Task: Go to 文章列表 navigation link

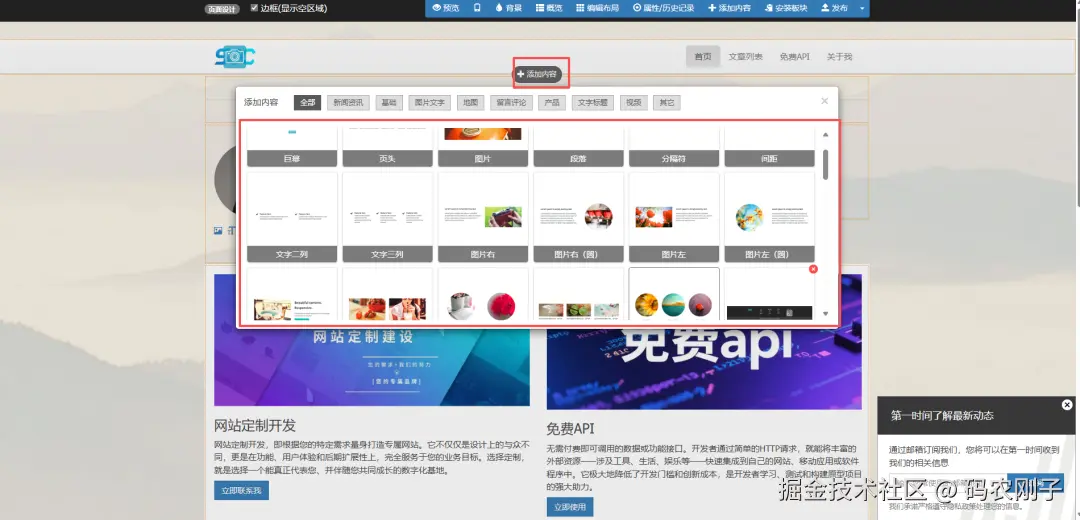Action: click(x=745, y=56)
